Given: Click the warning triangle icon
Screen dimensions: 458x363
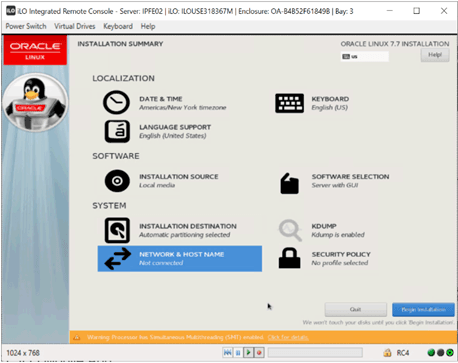Looking at the screenshot, I should [77, 337].
